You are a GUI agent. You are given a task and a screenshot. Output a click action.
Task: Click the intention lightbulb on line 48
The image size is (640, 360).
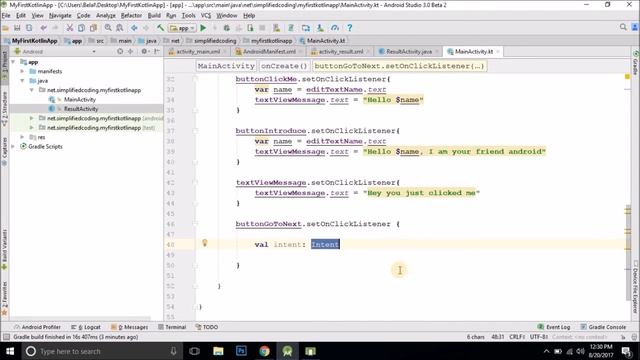coord(205,243)
